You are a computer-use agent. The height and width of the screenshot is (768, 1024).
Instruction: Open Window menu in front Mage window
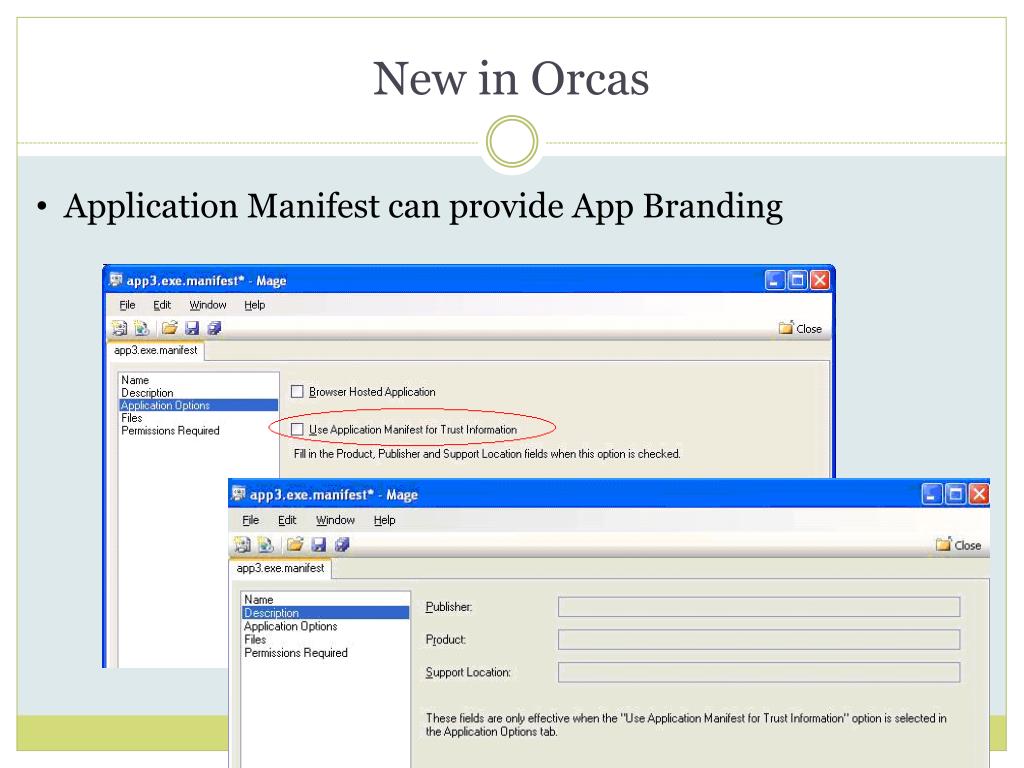(x=336, y=520)
